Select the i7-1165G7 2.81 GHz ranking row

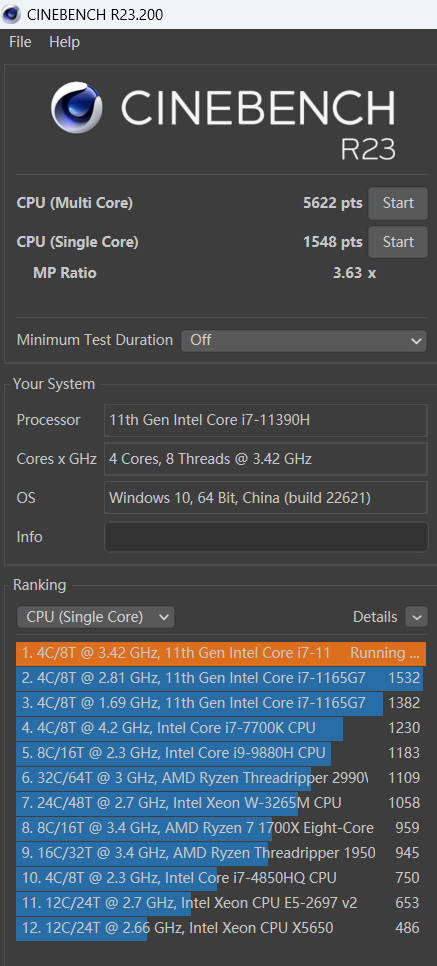point(221,678)
